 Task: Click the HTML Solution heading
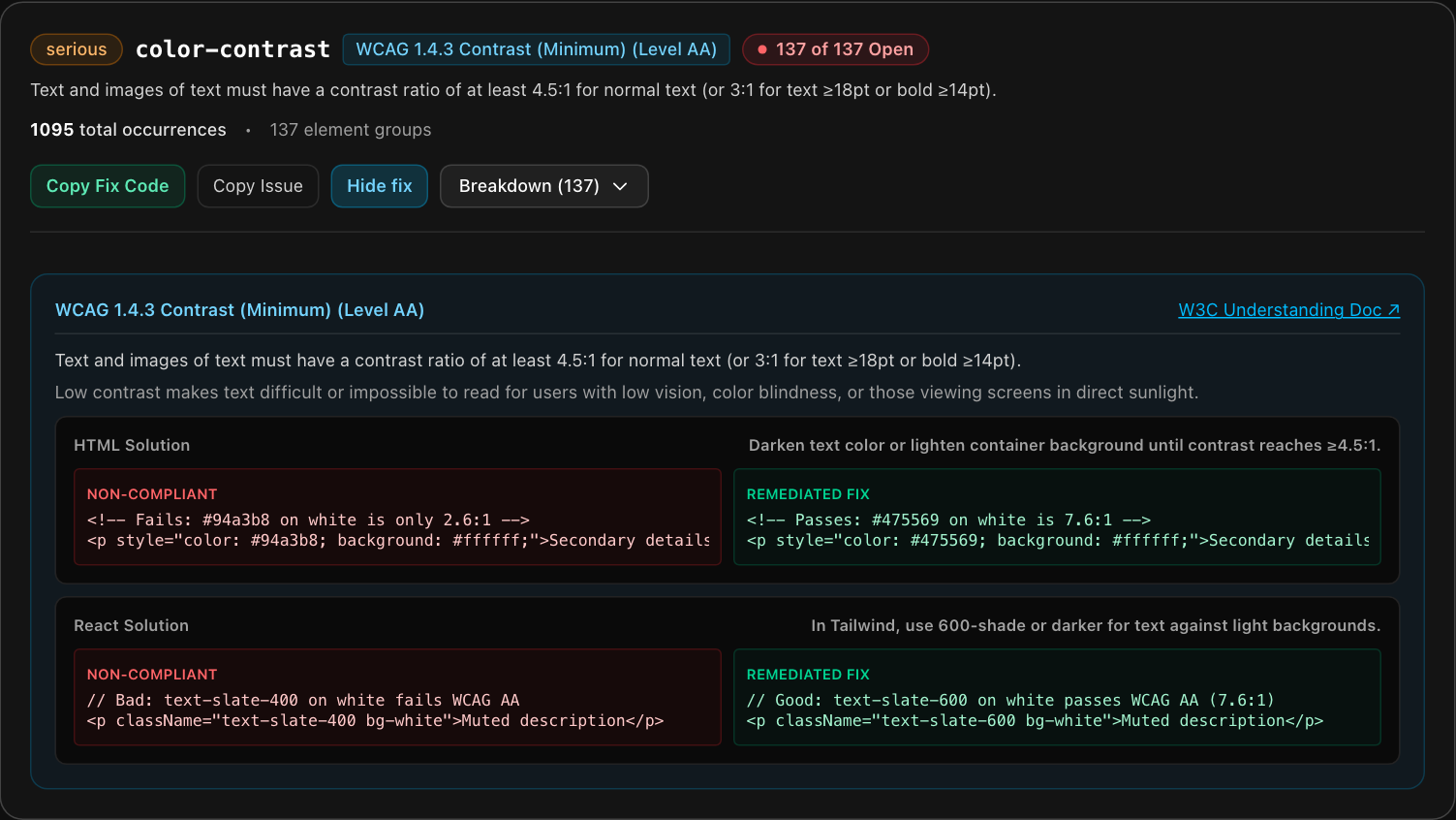(132, 446)
